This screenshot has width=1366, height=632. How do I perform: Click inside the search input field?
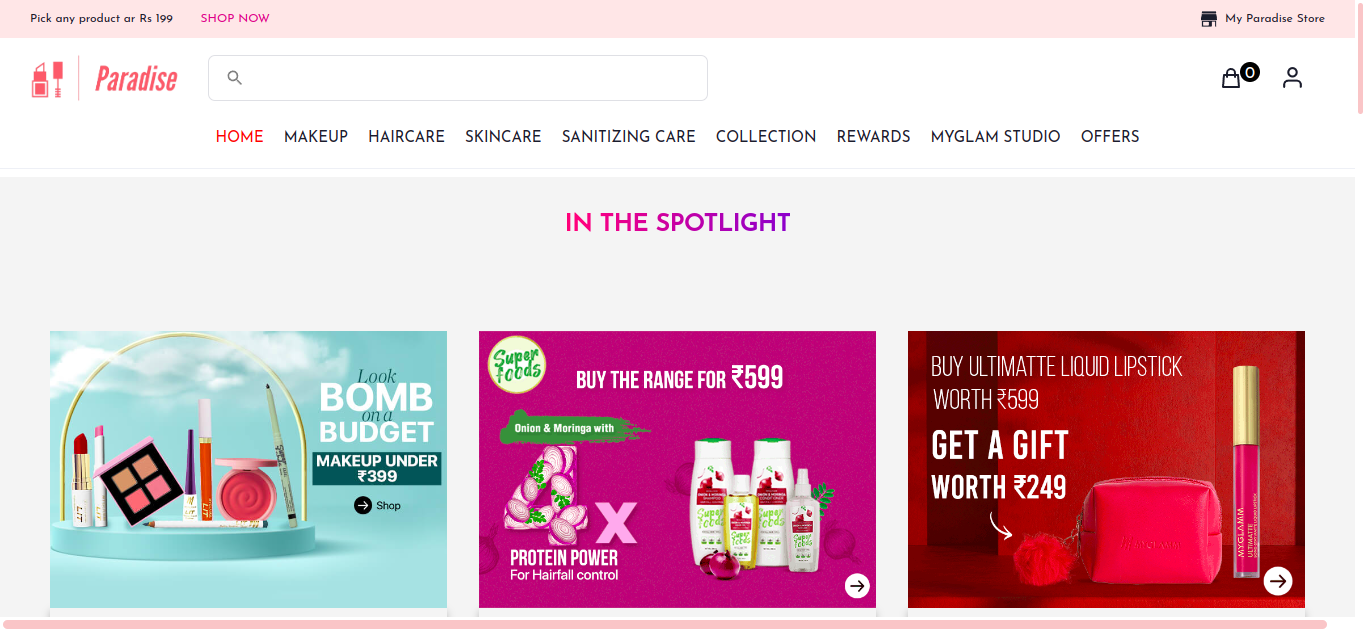(460, 77)
